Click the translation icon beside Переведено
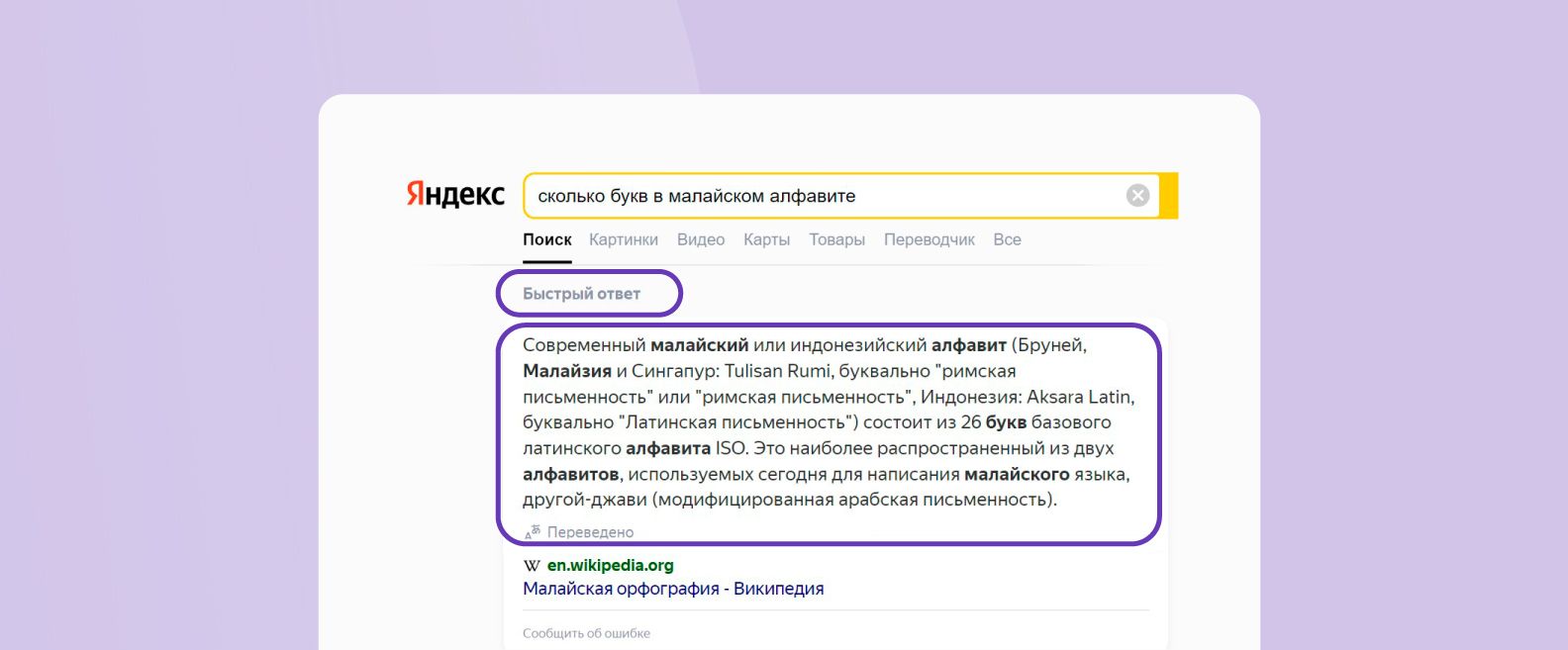This screenshot has height=650, width=1568. 533,531
